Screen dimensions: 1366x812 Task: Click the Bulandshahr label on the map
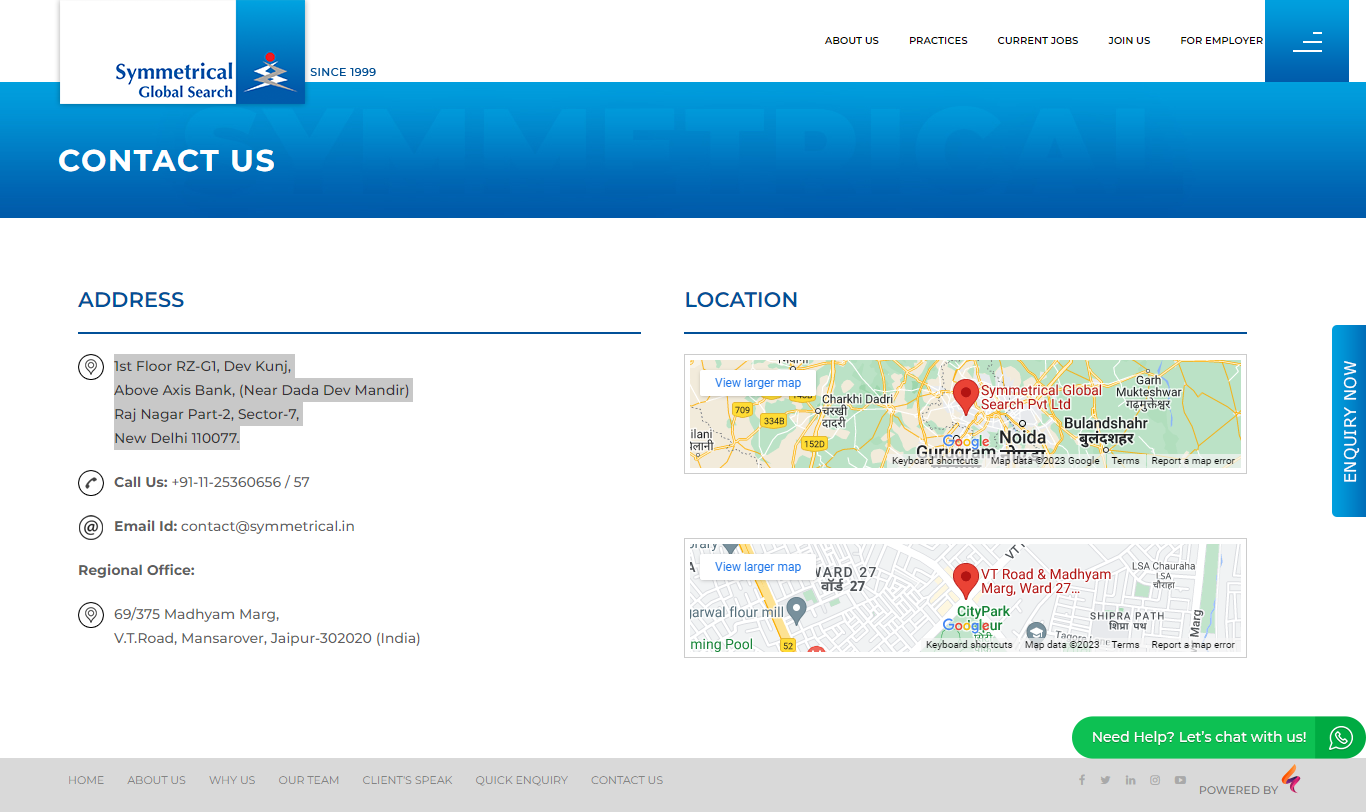(x=1105, y=424)
